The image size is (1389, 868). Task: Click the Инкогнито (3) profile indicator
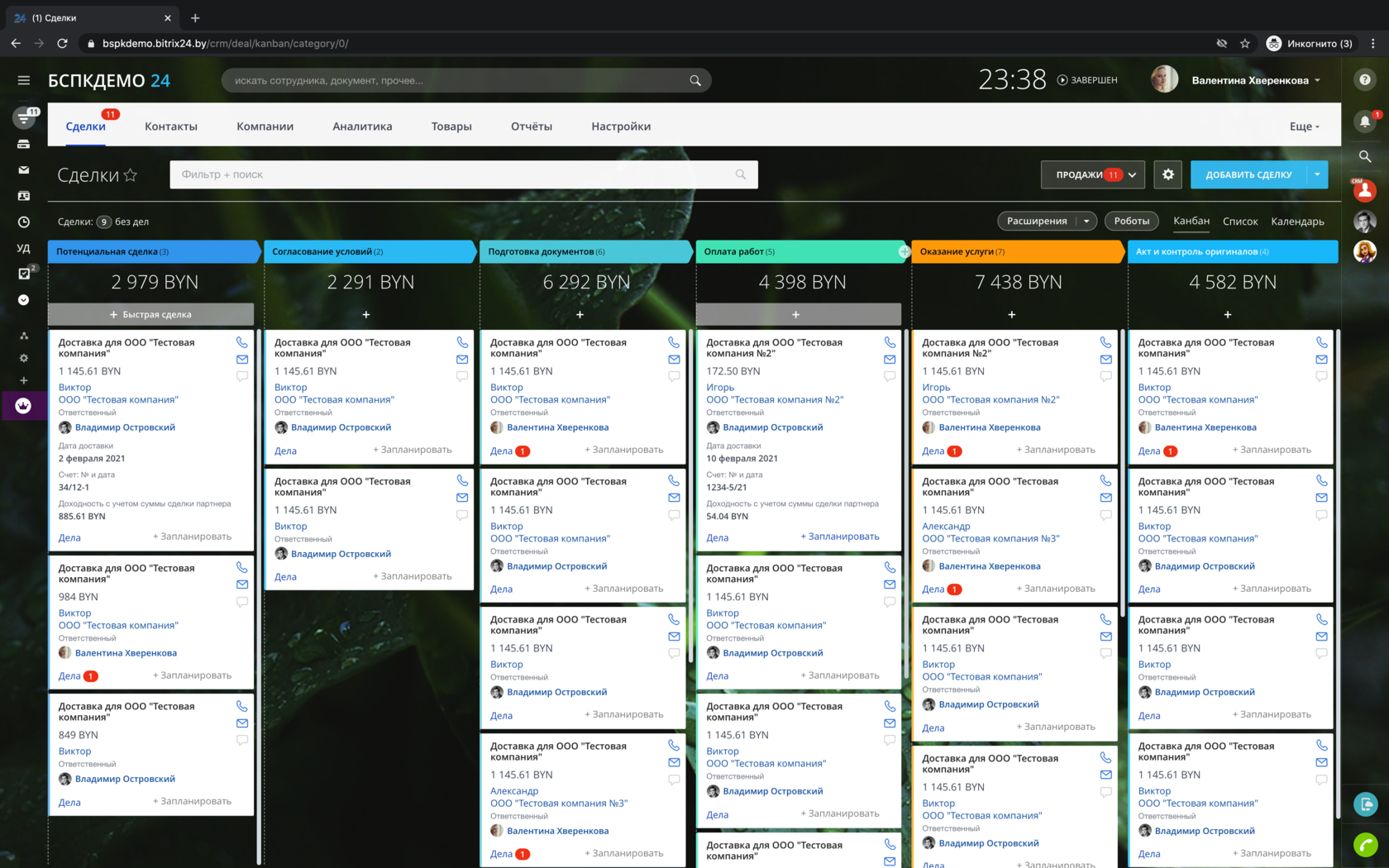click(x=1310, y=43)
